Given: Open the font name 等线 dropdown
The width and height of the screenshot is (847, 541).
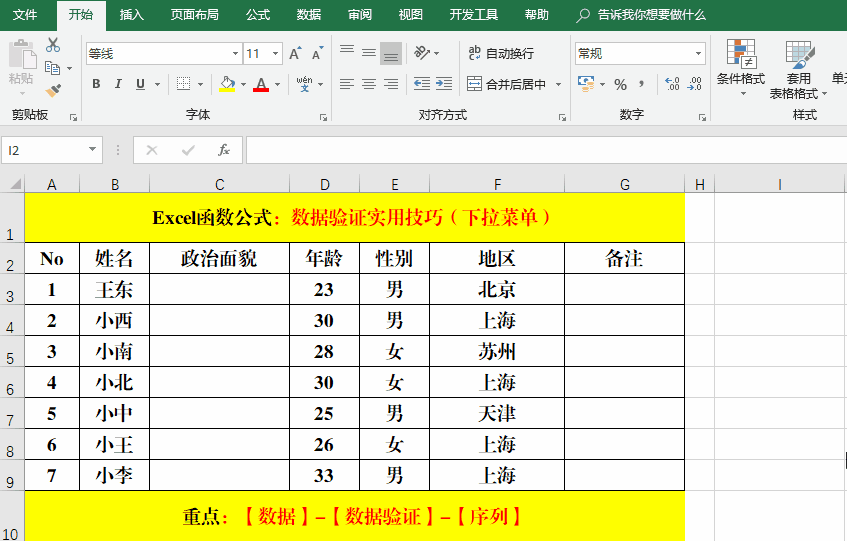Looking at the screenshot, I should (x=236, y=53).
